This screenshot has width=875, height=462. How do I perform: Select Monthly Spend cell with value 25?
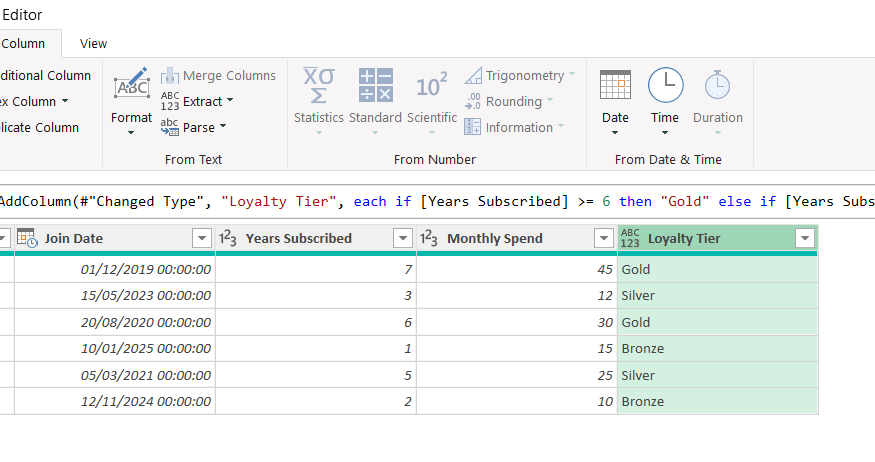(517, 376)
